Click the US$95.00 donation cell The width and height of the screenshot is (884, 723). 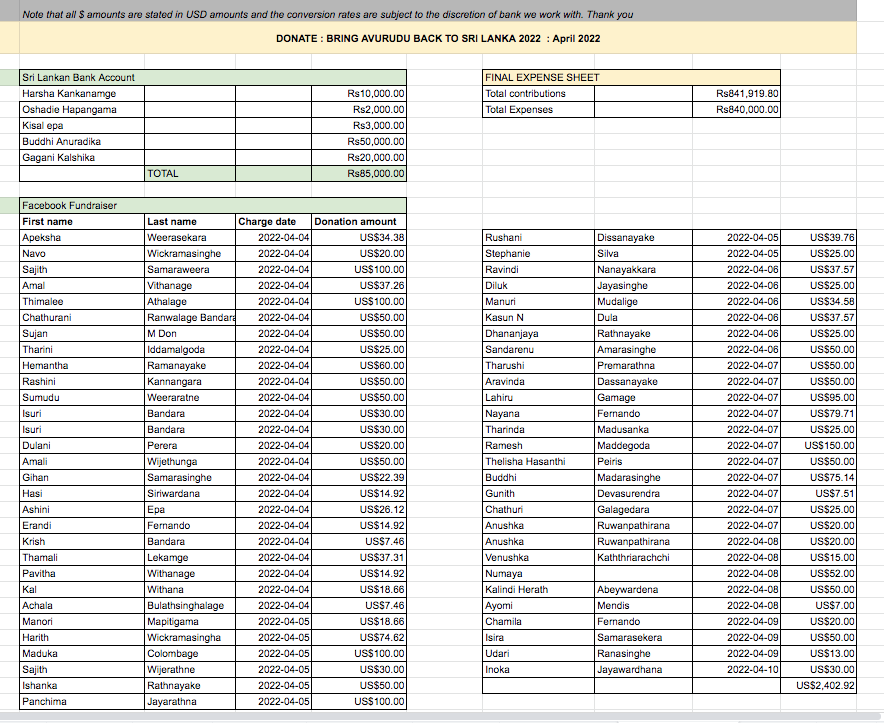pyautogui.click(x=818, y=397)
